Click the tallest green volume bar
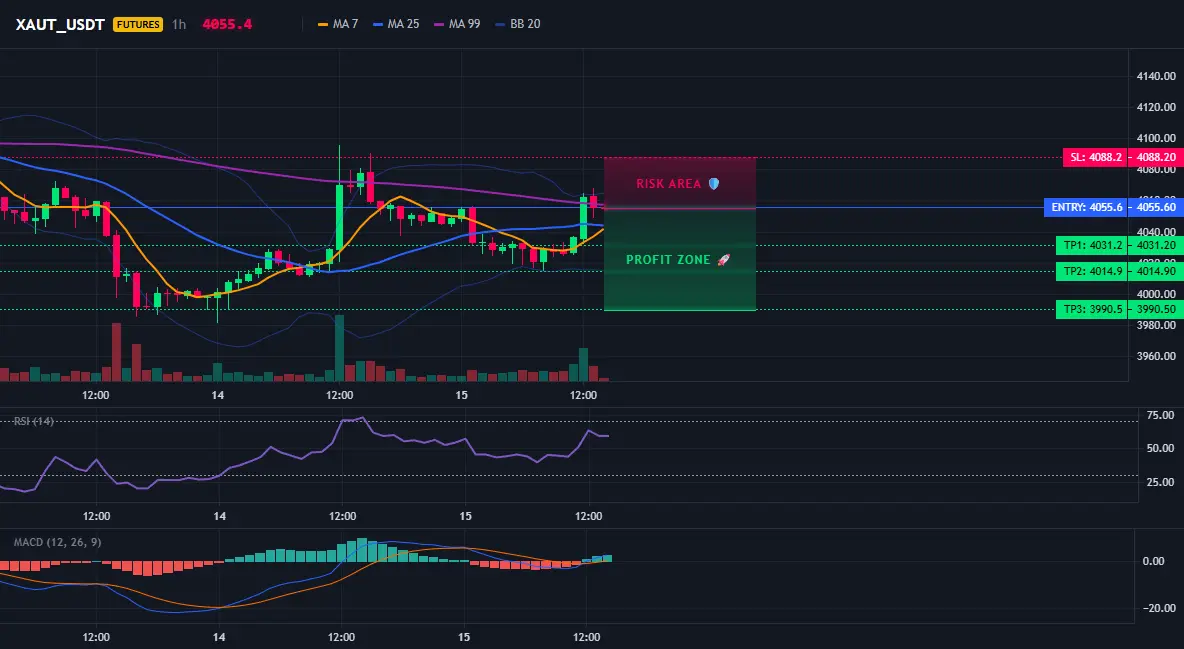This screenshot has height=649, width=1184. click(x=340, y=348)
